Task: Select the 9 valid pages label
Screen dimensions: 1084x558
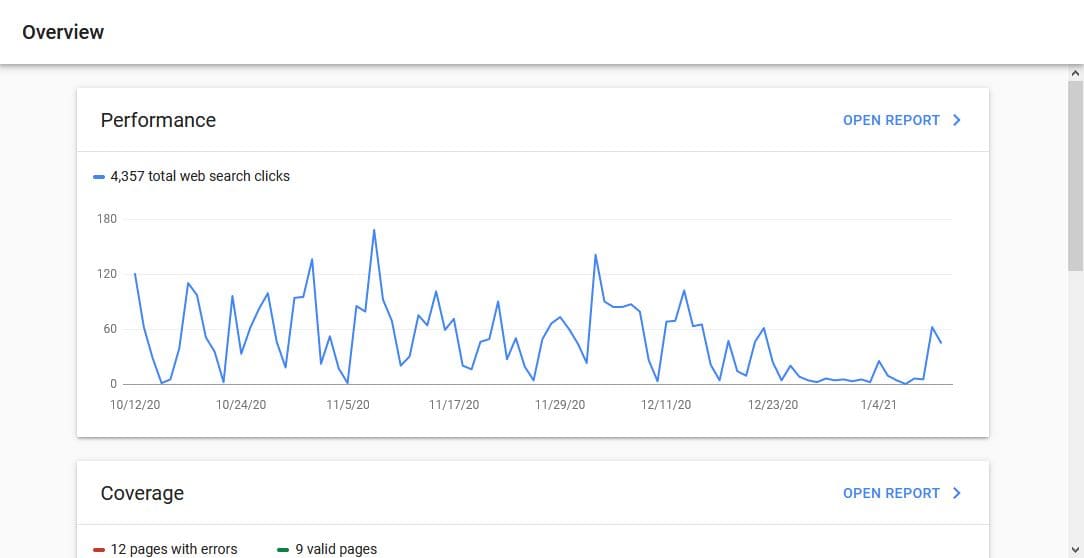Action: [336, 549]
